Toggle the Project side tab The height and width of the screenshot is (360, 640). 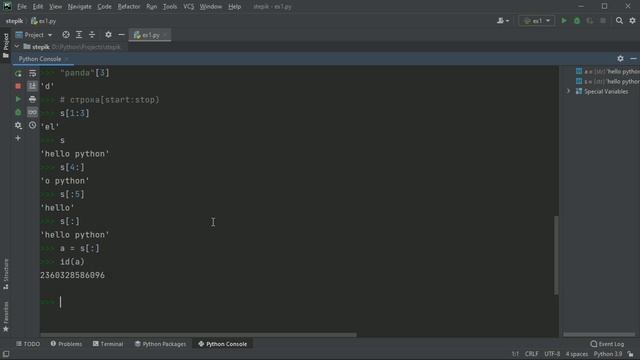(x=6, y=46)
